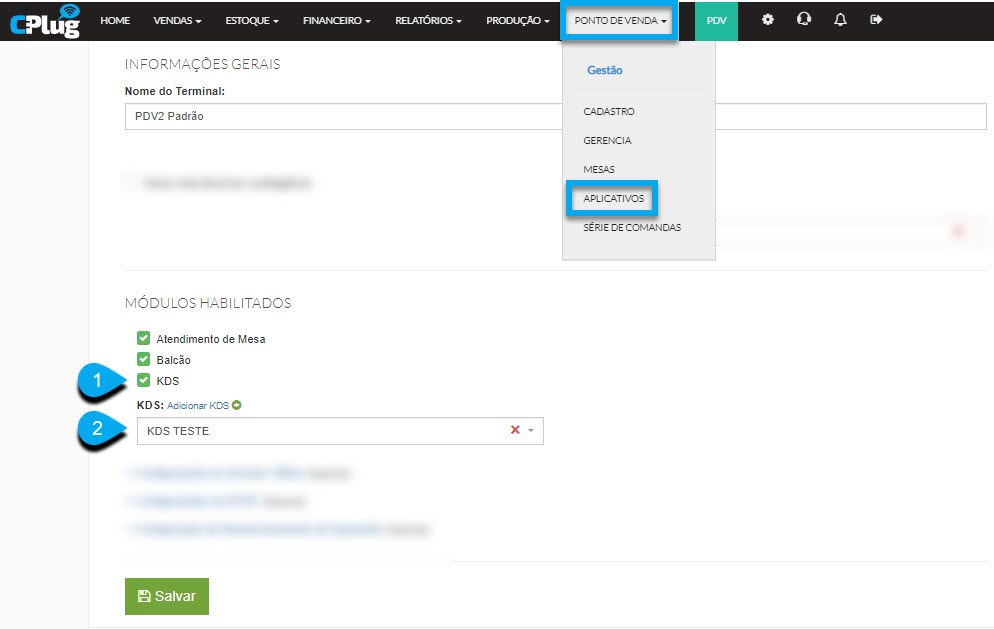Screen dimensions: 994x629
Task: Toggle the KDS checkbox
Action: 143,380
